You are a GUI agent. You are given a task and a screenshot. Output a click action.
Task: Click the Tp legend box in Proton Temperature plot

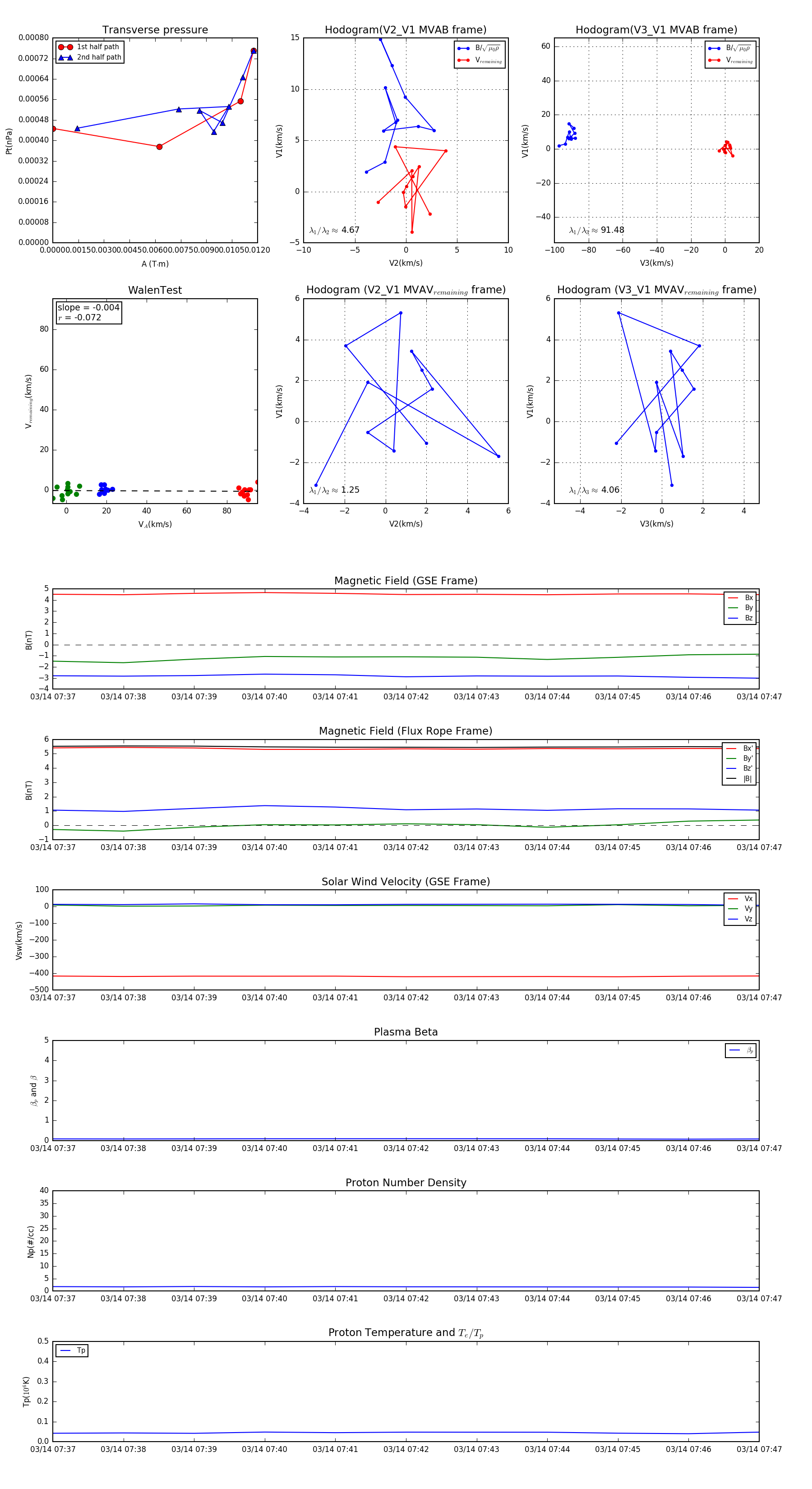(72, 1350)
